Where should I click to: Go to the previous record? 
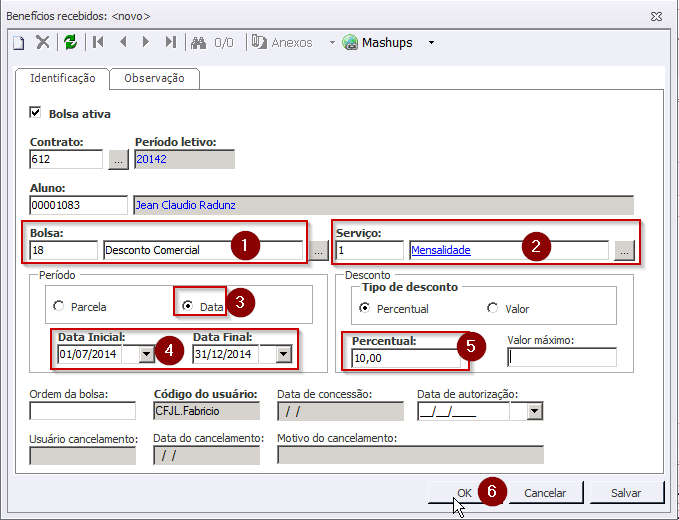click(x=123, y=43)
